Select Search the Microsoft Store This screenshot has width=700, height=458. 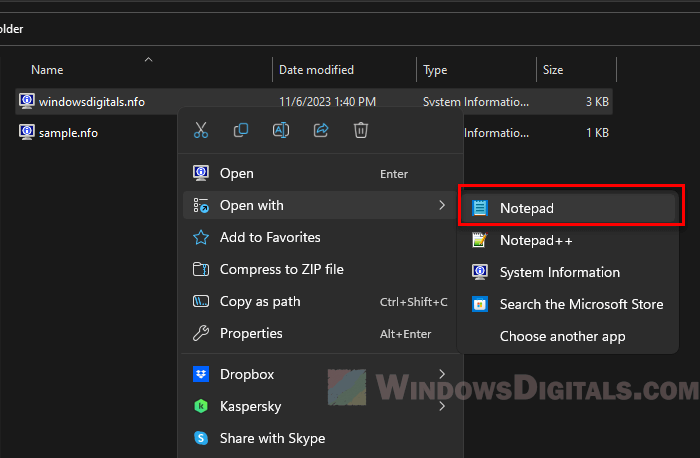pos(568,304)
